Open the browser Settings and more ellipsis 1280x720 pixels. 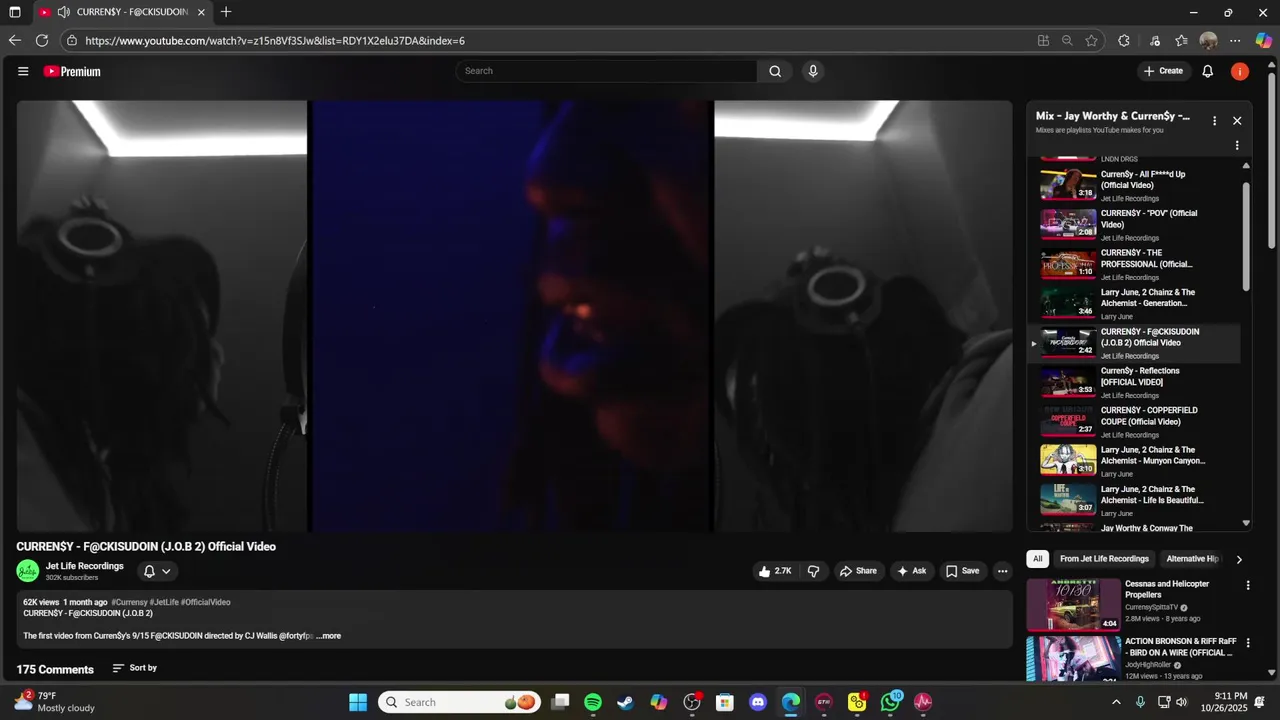(1235, 41)
